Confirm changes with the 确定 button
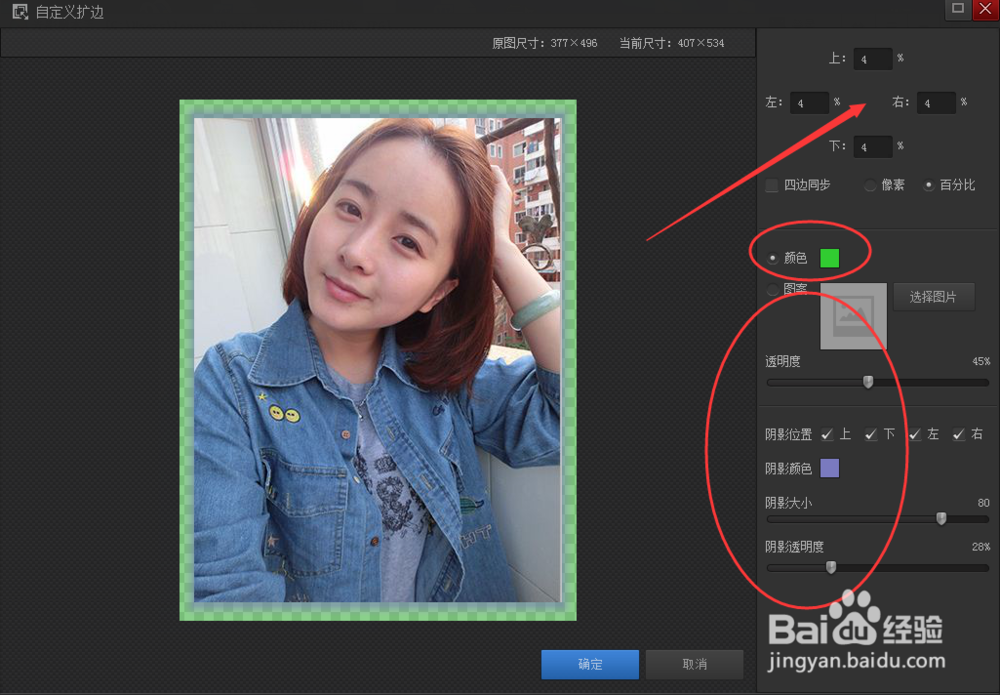 (590, 664)
